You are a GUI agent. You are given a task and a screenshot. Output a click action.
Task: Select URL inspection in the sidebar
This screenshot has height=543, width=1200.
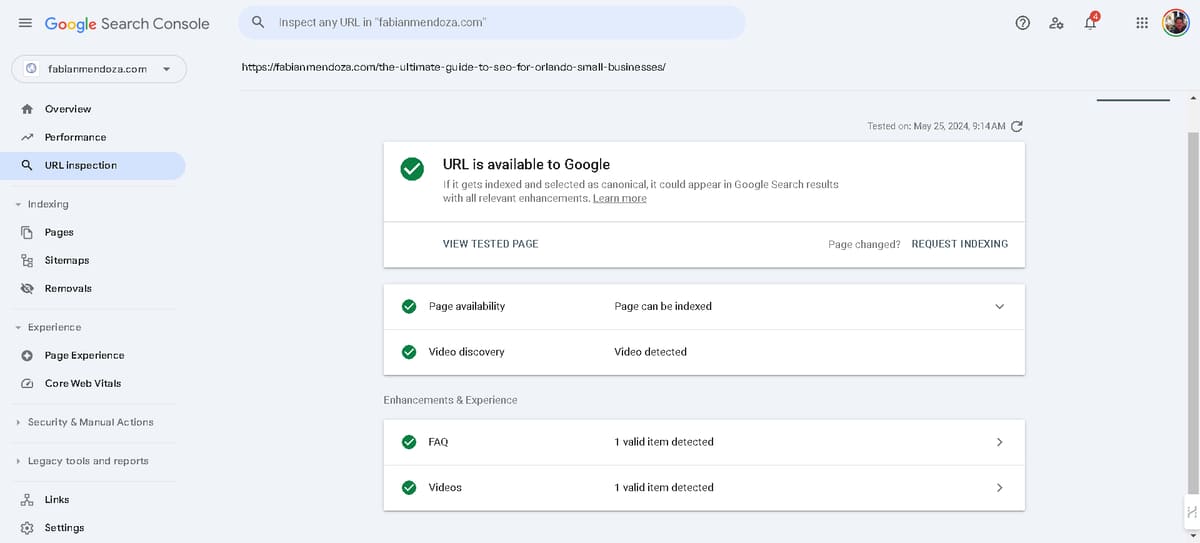pyautogui.click(x=81, y=165)
